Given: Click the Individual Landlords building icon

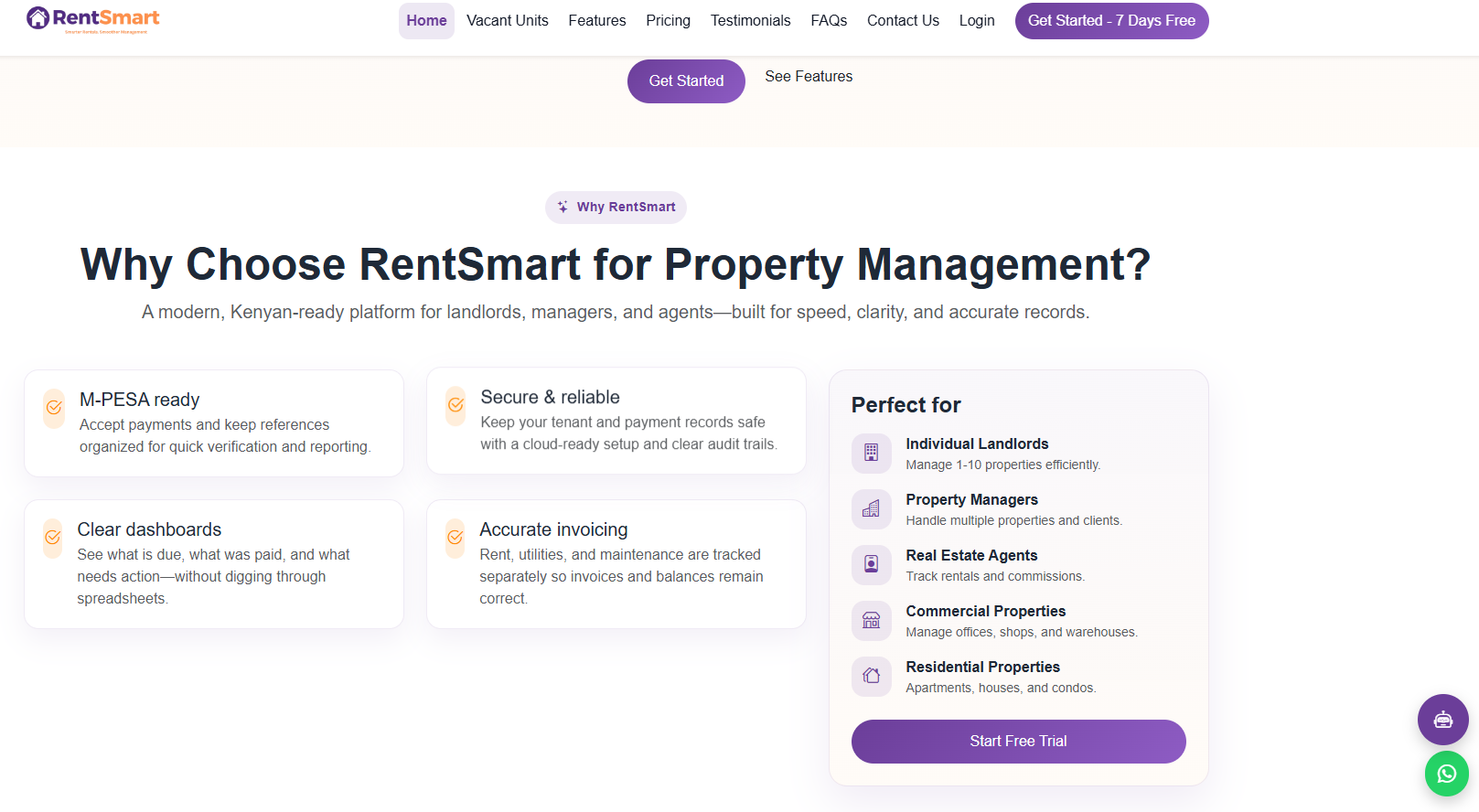Looking at the screenshot, I should [x=871, y=453].
